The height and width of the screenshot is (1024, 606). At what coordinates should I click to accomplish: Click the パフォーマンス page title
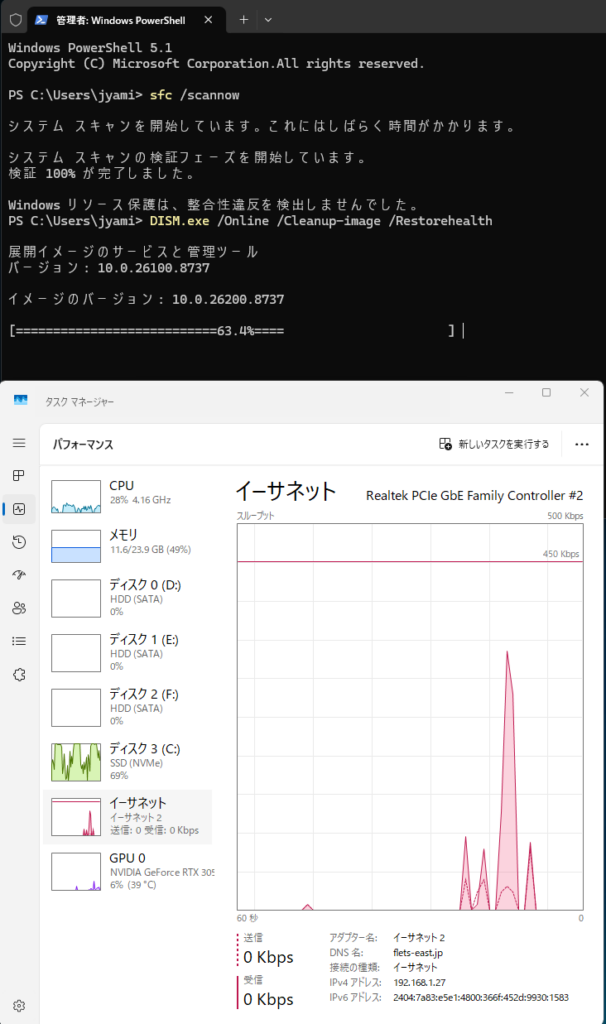(x=83, y=445)
